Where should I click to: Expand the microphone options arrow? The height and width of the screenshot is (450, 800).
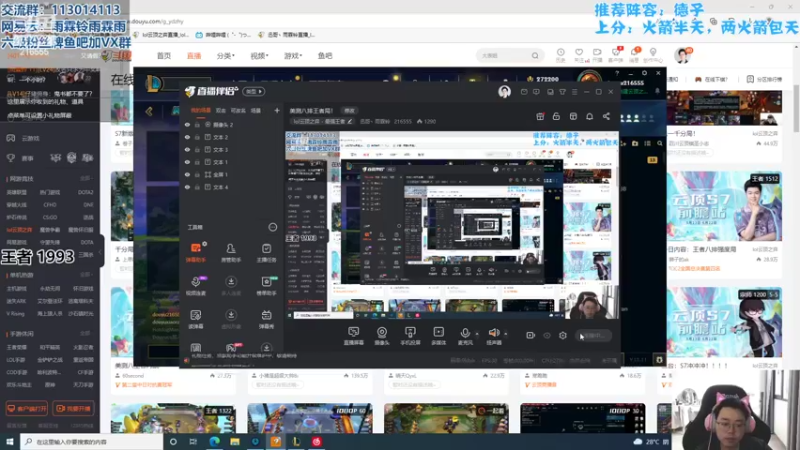(x=477, y=334)
